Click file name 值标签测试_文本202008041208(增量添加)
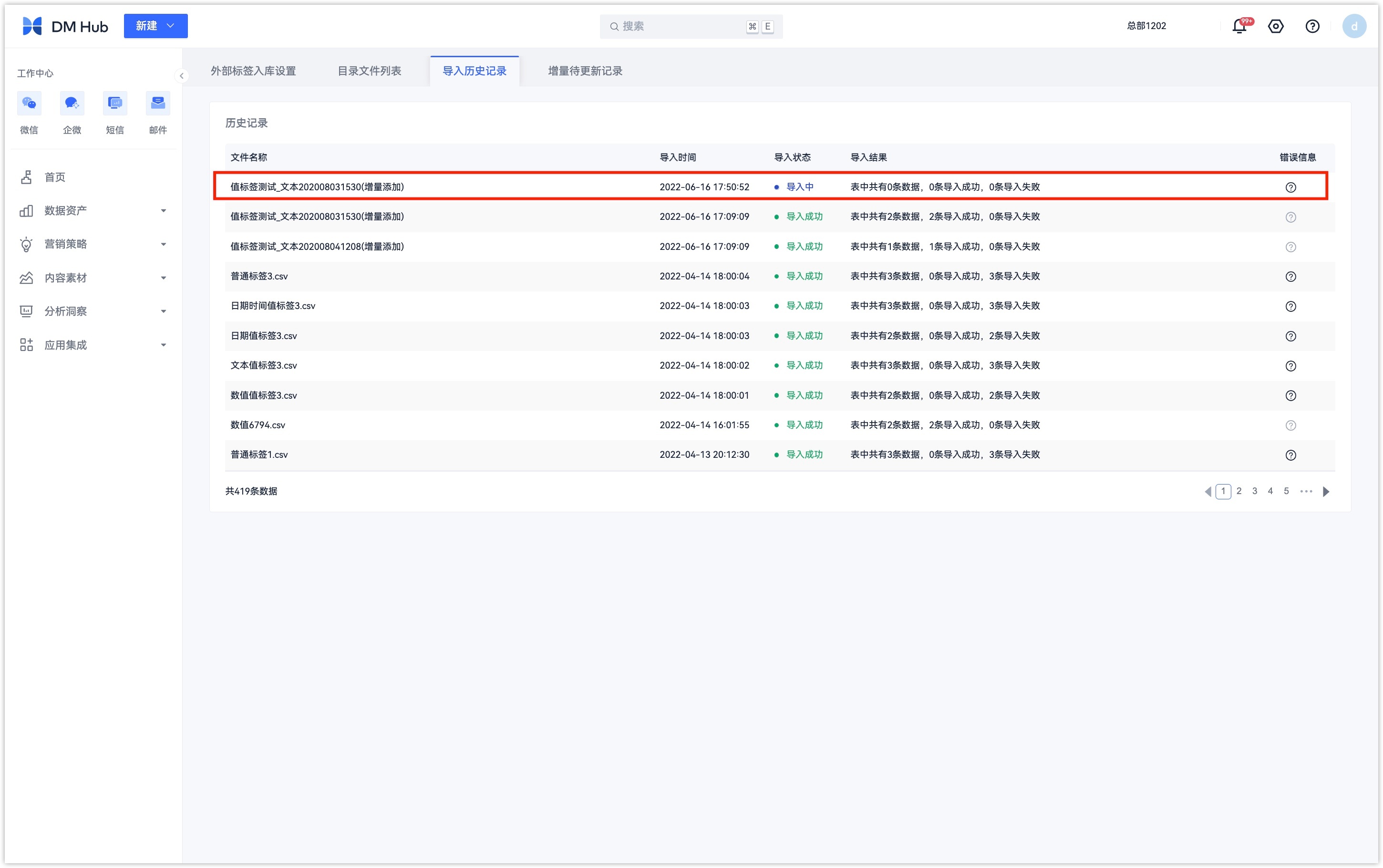Image resolution: width=1383 pixels, height=868 pixels. [x=317, y=246]
